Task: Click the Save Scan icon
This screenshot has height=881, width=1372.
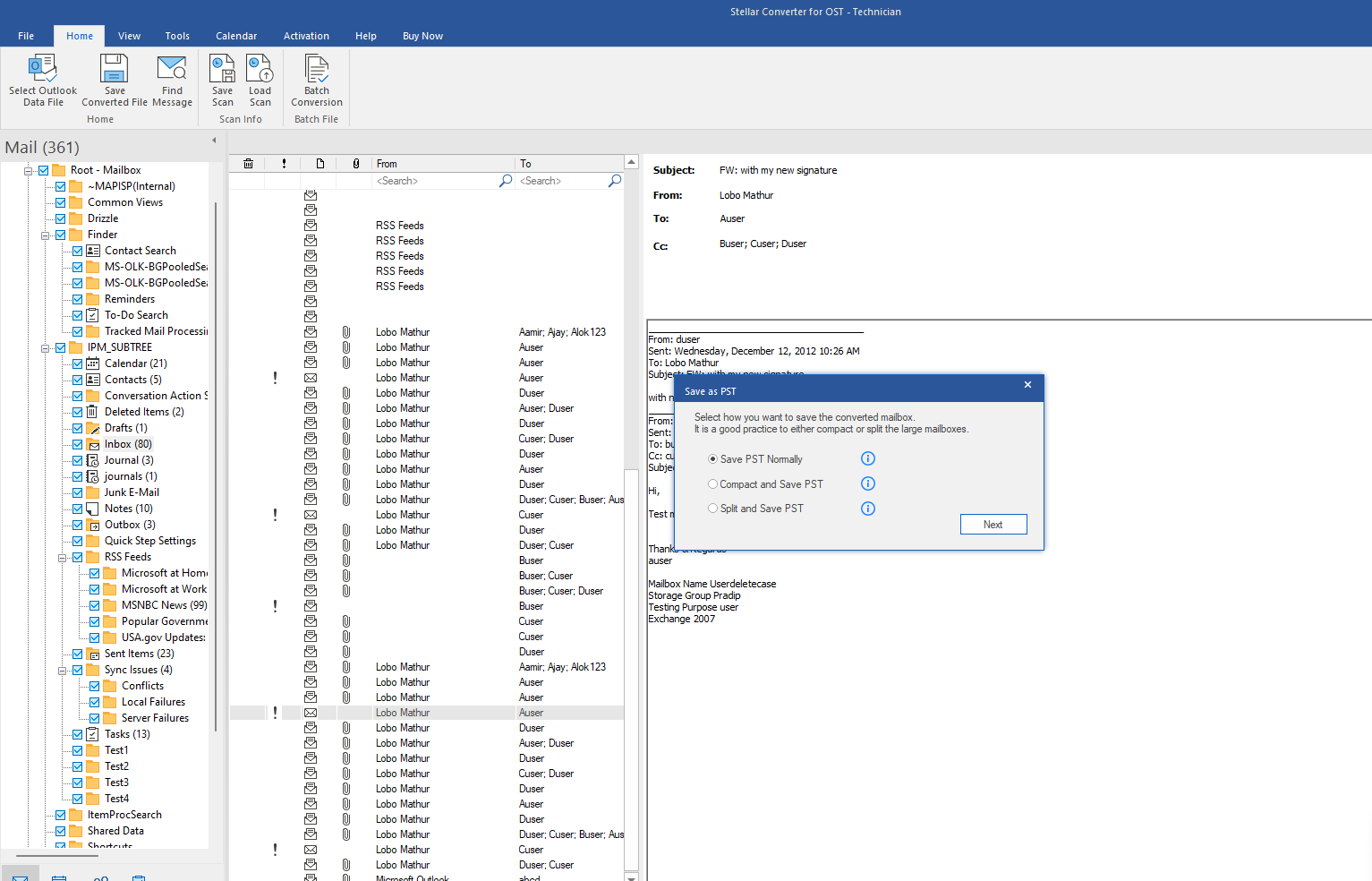Action: (x=222, y=69)
